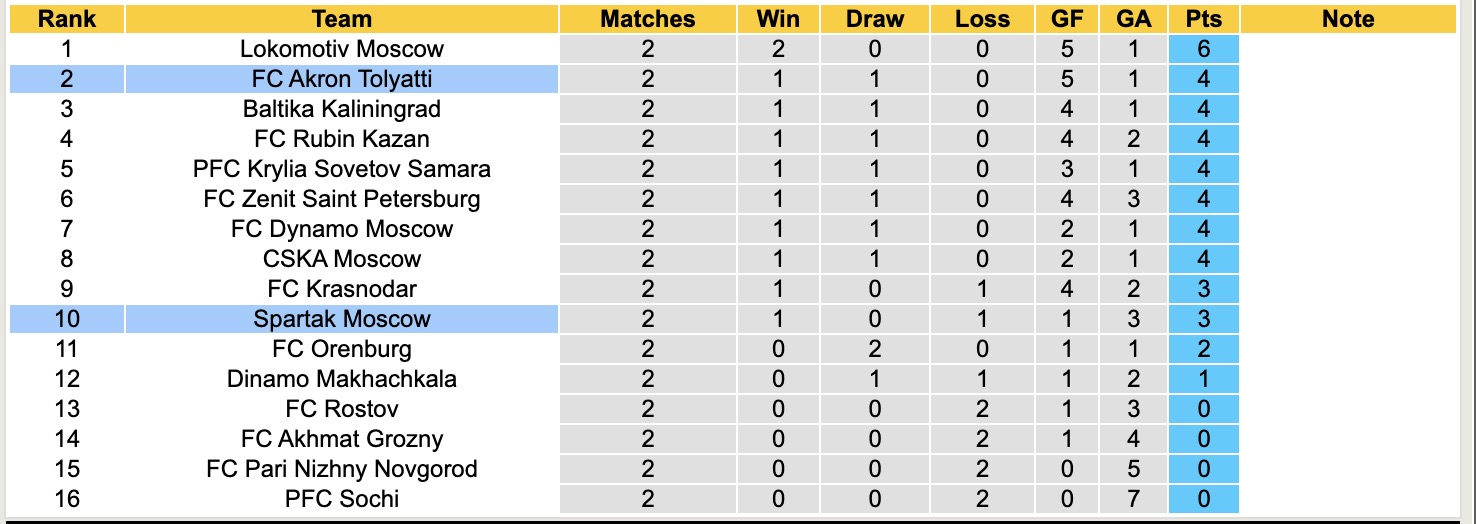The image size is (1476, 524).
Task: Select the Draw column header
Action: tap(874, 19)
